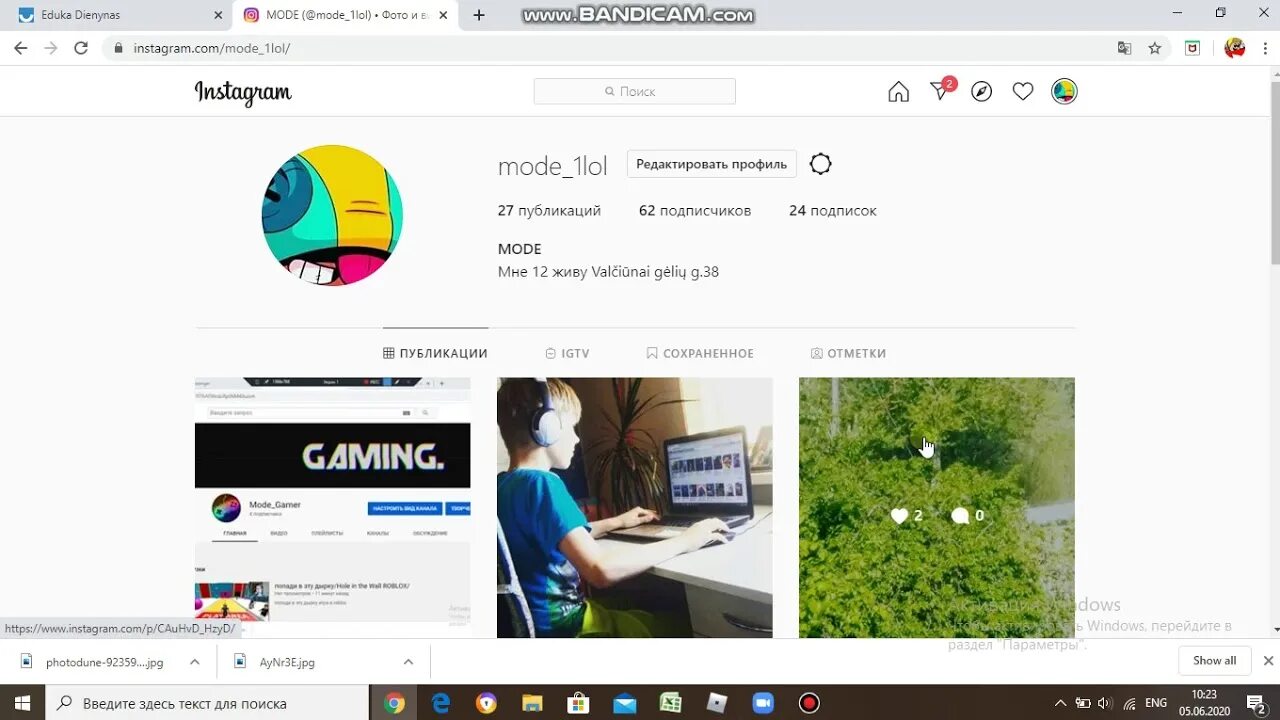This screenshot has width=1280, height=720.
Task: Click the Edit profile button
Action: coord(711,164)
